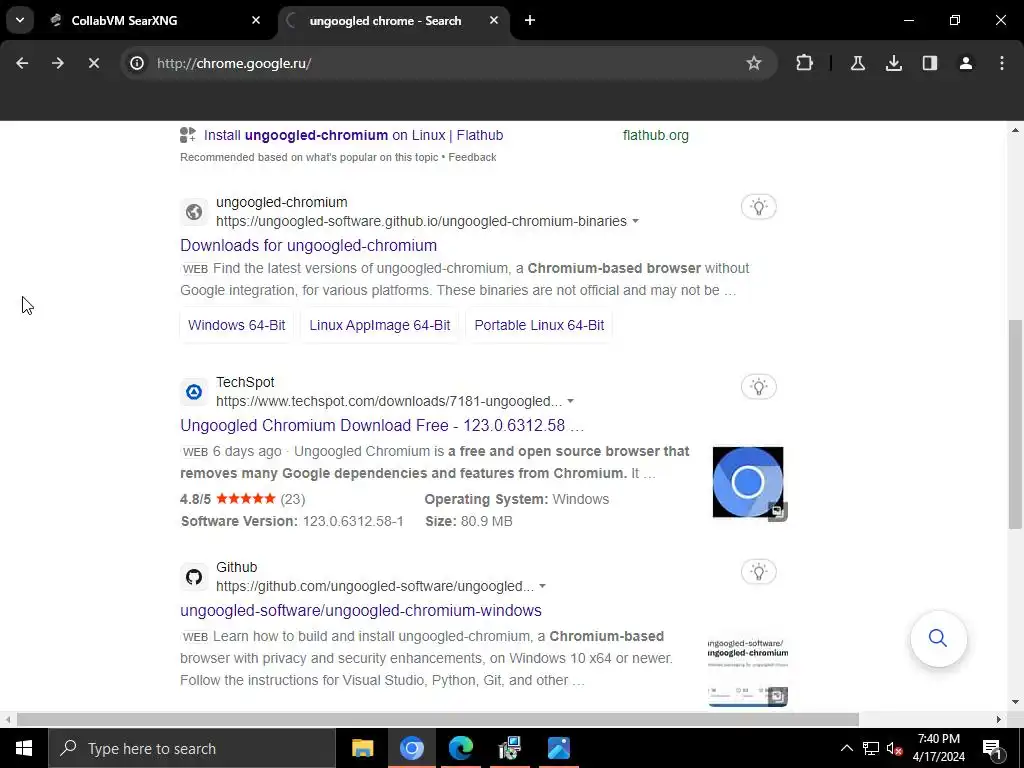Open the tab search chevron
This screenshot has width=1024, height=768.
pyautogui.click(x=20, y=20)
